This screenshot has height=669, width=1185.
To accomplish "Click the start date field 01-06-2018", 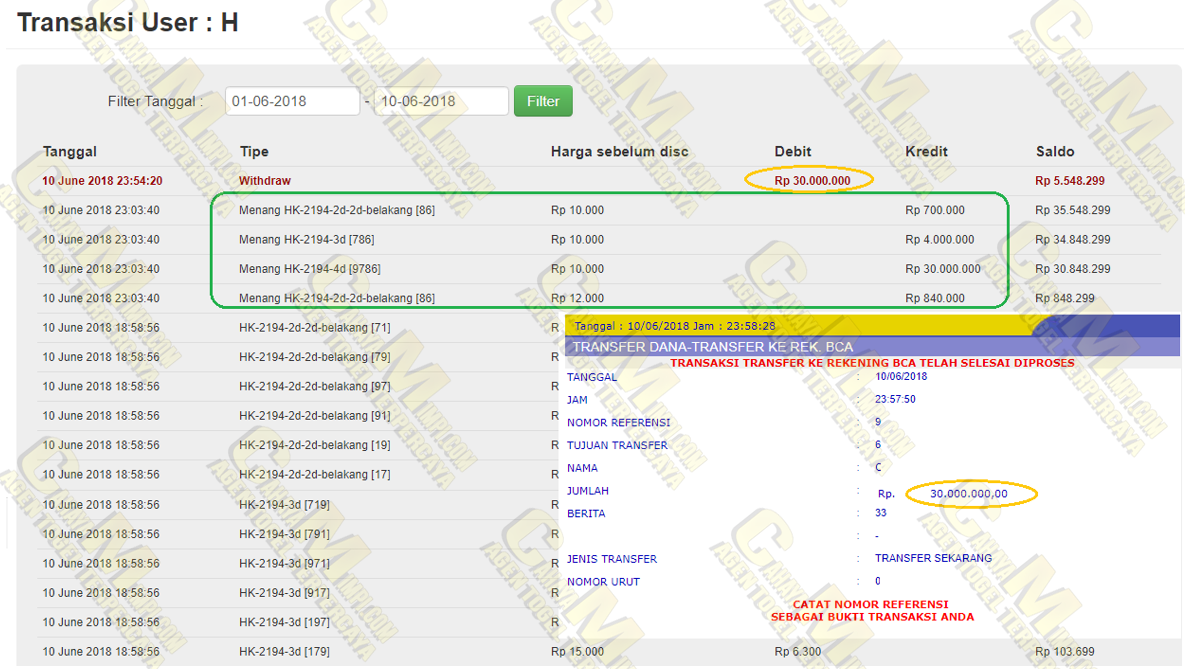I will pyautogui.click(x=291, y=101).
